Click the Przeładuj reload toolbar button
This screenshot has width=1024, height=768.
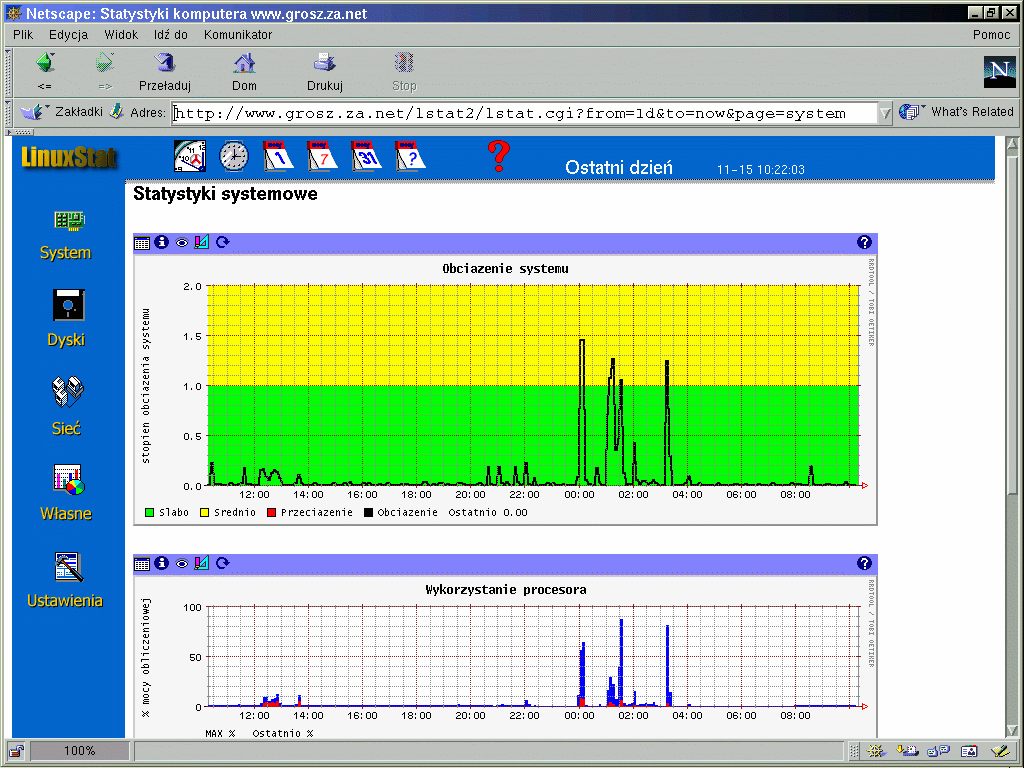164,71
